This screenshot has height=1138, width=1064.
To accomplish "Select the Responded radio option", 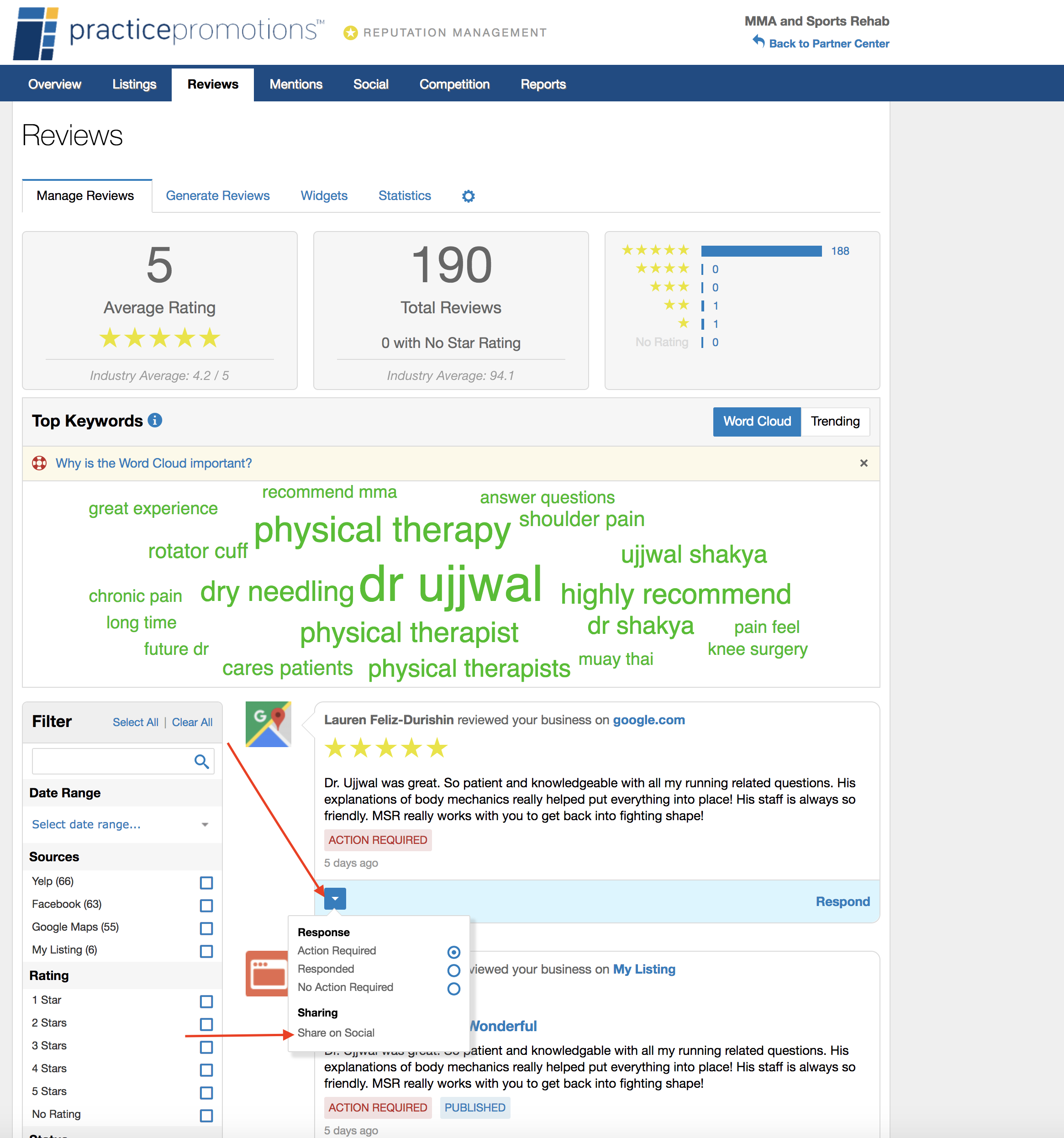I will tap(453, 970).
